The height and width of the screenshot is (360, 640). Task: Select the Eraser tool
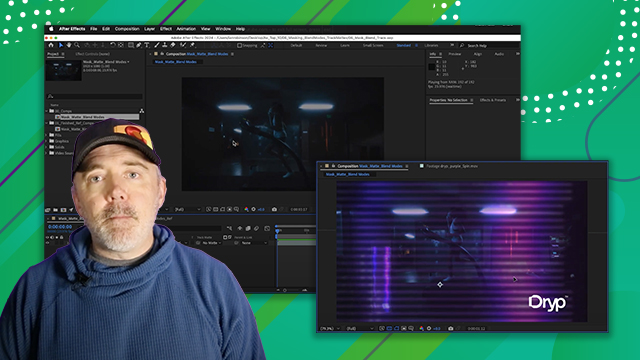click(x=173, y=45)
